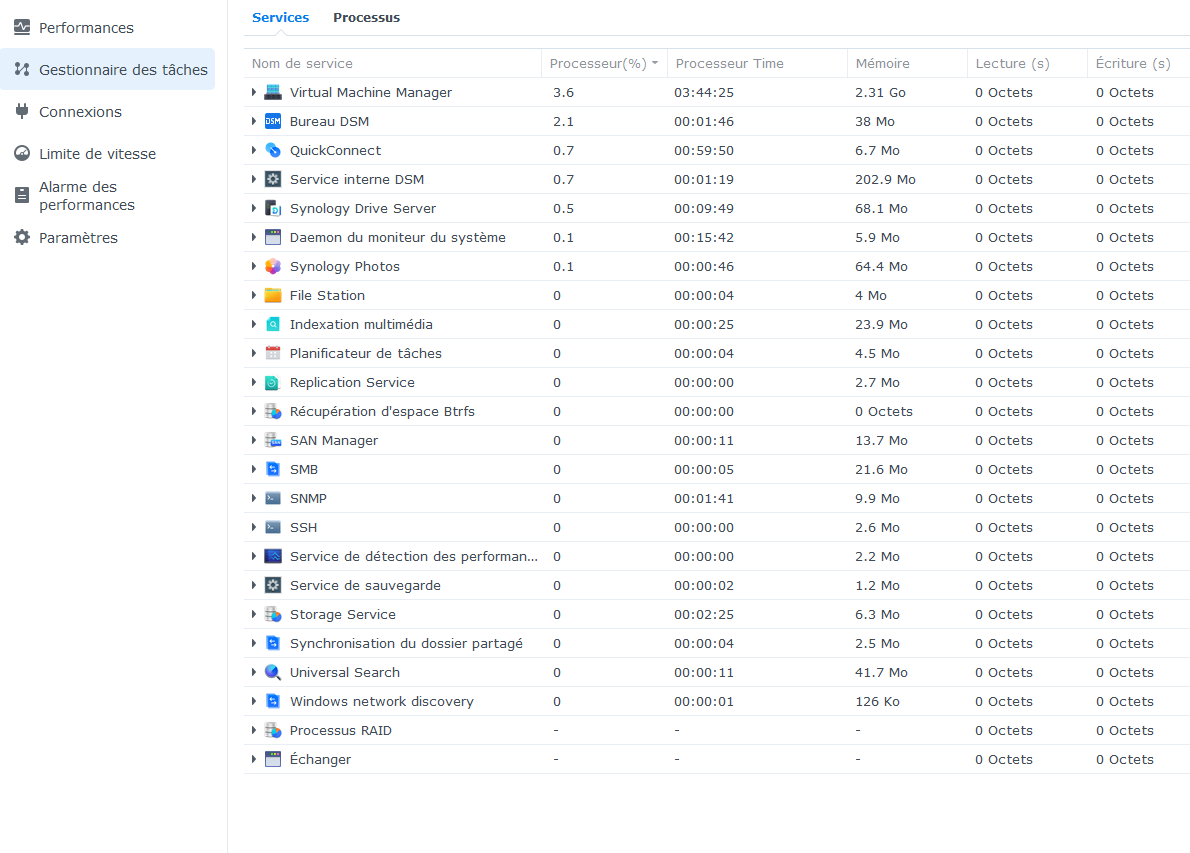
Task: Expand the Synology Photos row
Action: click(253, 266)
